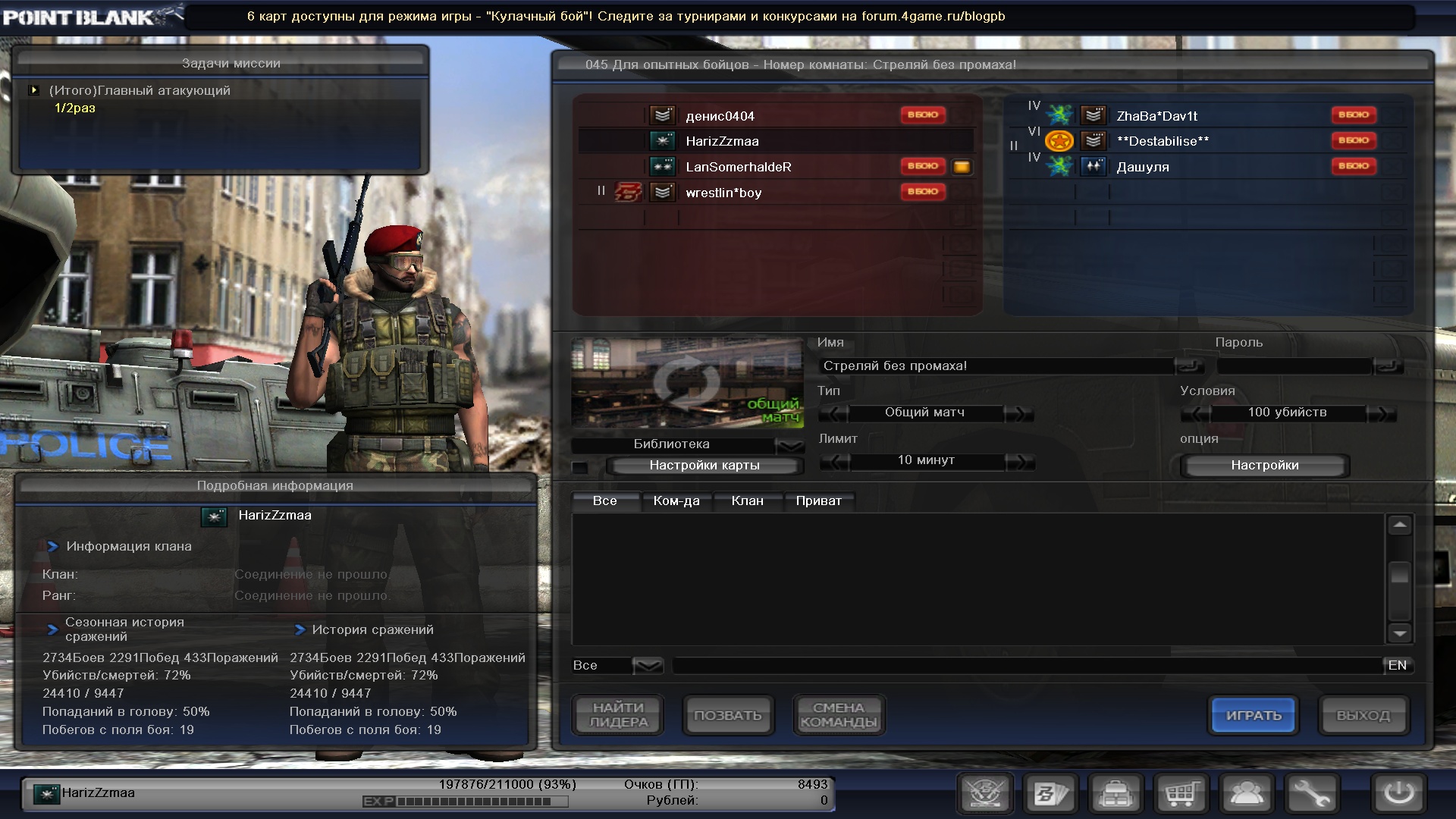Click the orange PC-cafe icon on LanSomerhaldeR row
Screen dimensions: 1456x819
point(962,167)
